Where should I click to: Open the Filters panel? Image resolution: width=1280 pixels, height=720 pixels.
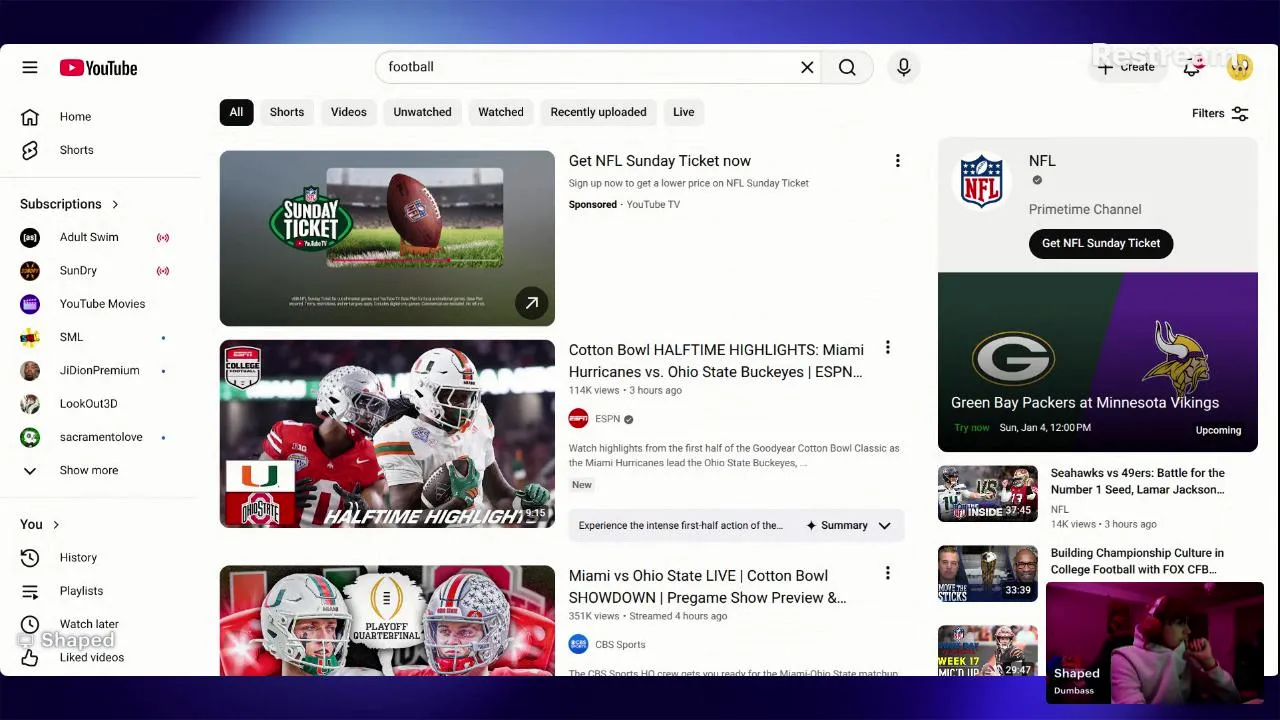tap(1220, 114)
